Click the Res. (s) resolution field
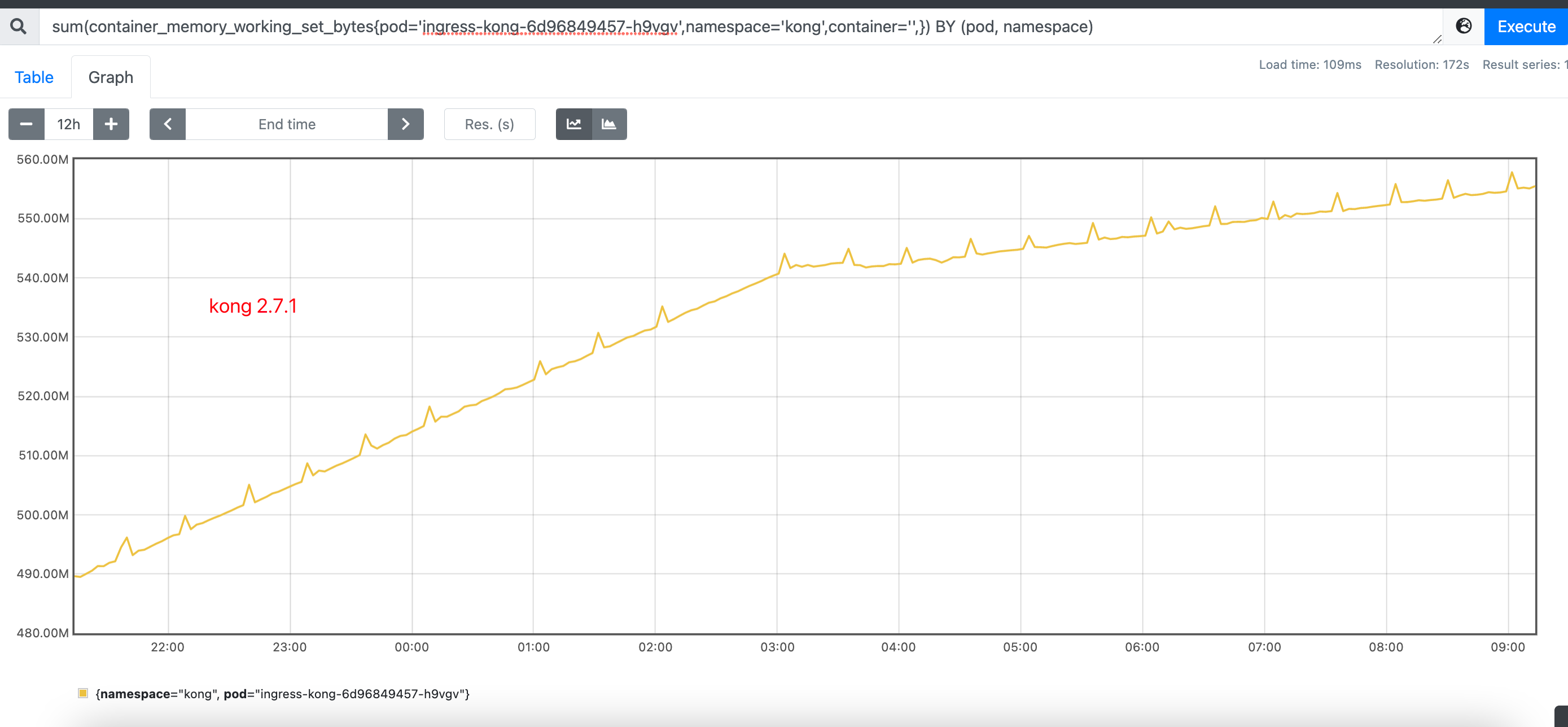 489,124
